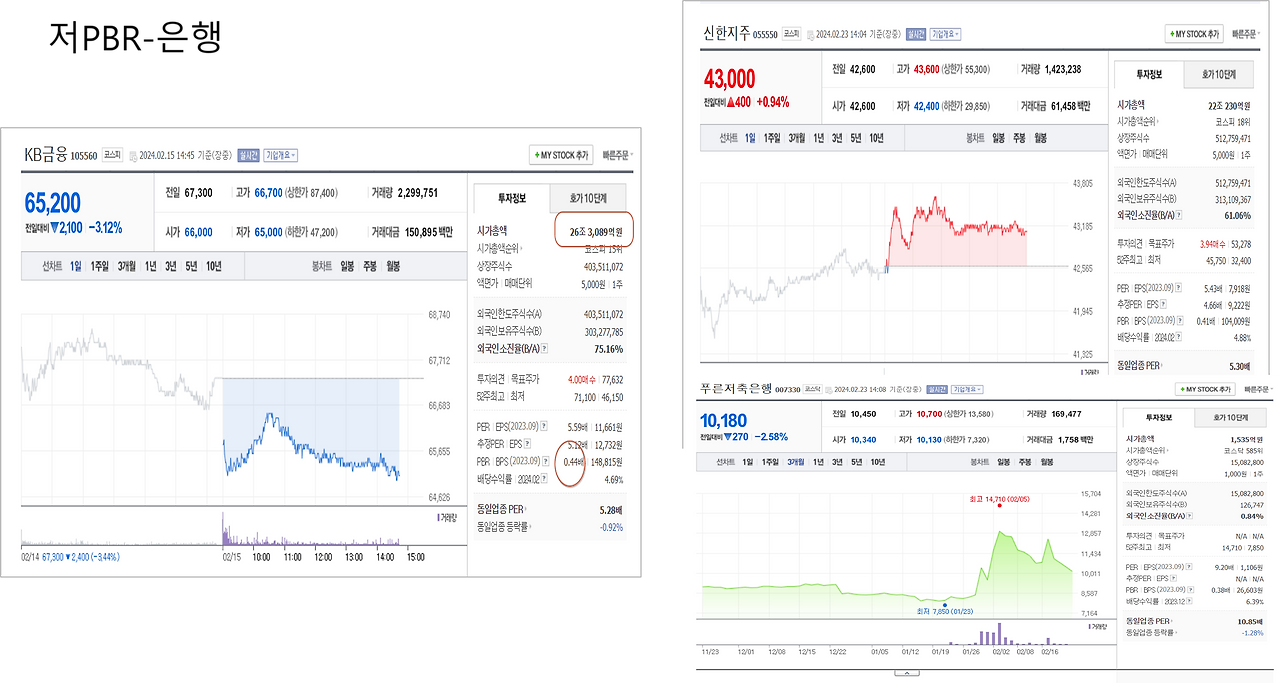Screen dimensions: 1280x683
Task: Click help icon beside PER EPS(2023.09) in 푸른저축은행
Action: pyautogui.click(x=1189, y=567)
